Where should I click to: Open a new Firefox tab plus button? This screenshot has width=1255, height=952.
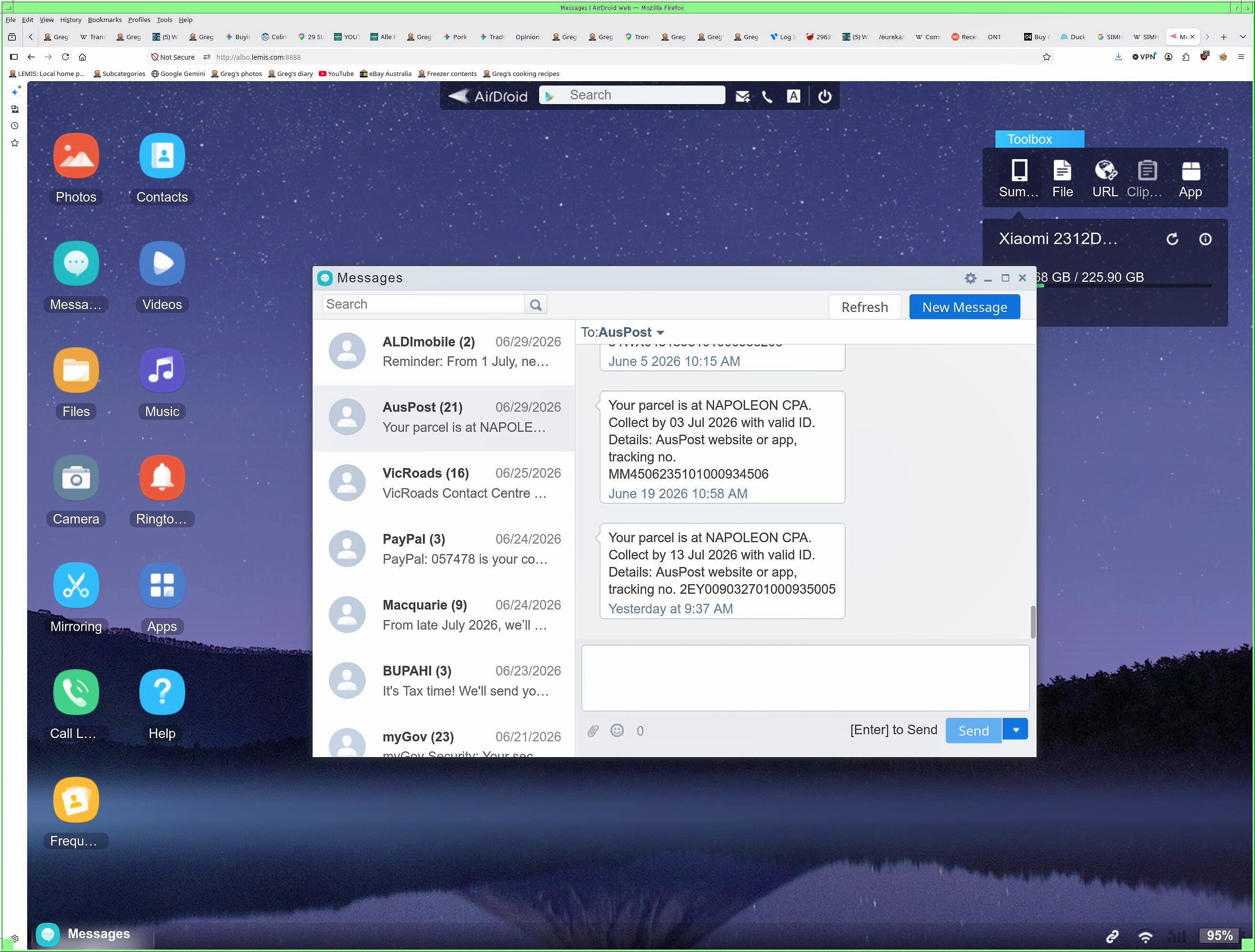1224,37
